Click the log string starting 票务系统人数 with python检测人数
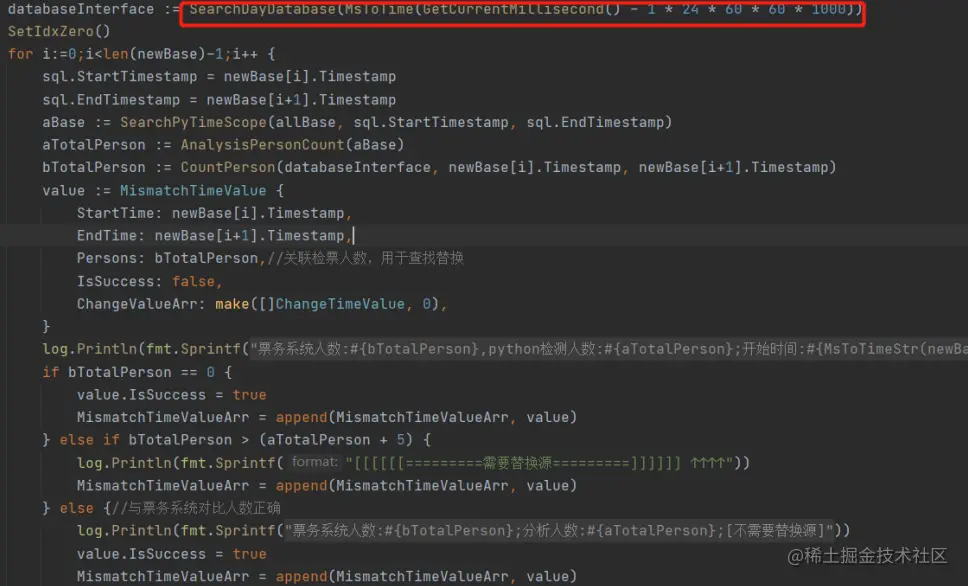Screen dimensions: 968x586 (608, 349)
